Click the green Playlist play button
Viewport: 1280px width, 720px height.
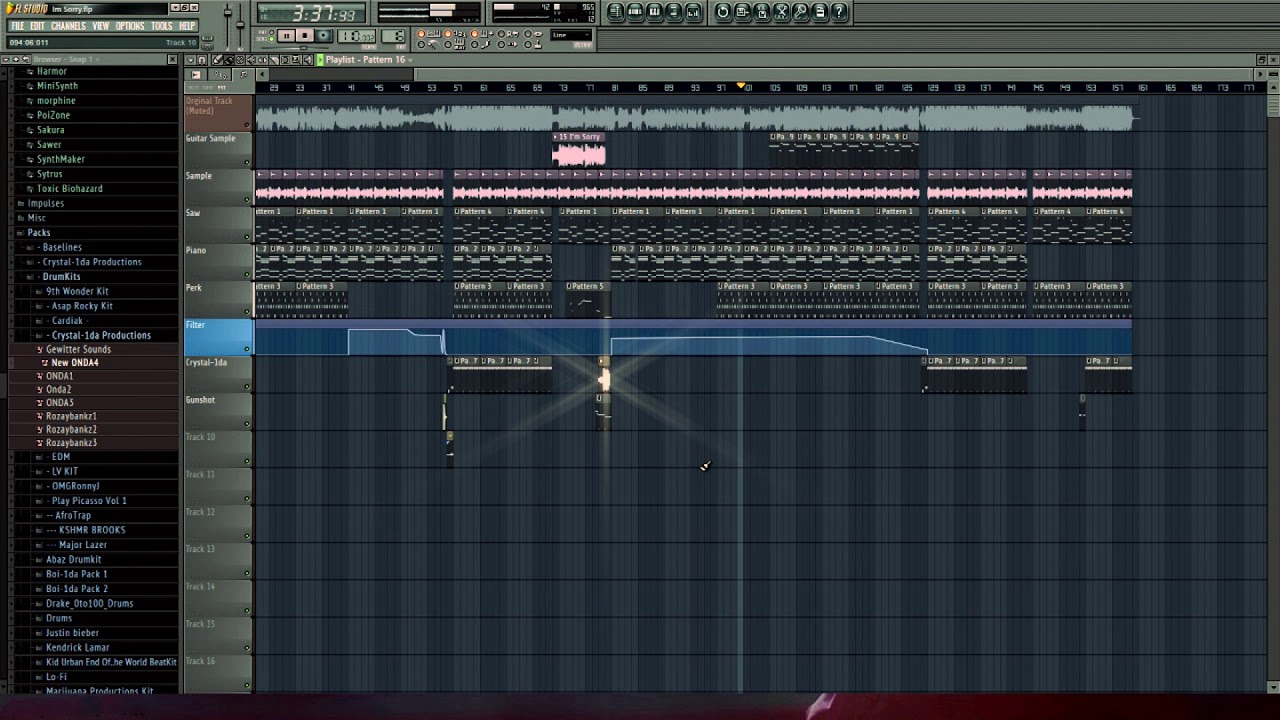(x=320, y=60)
